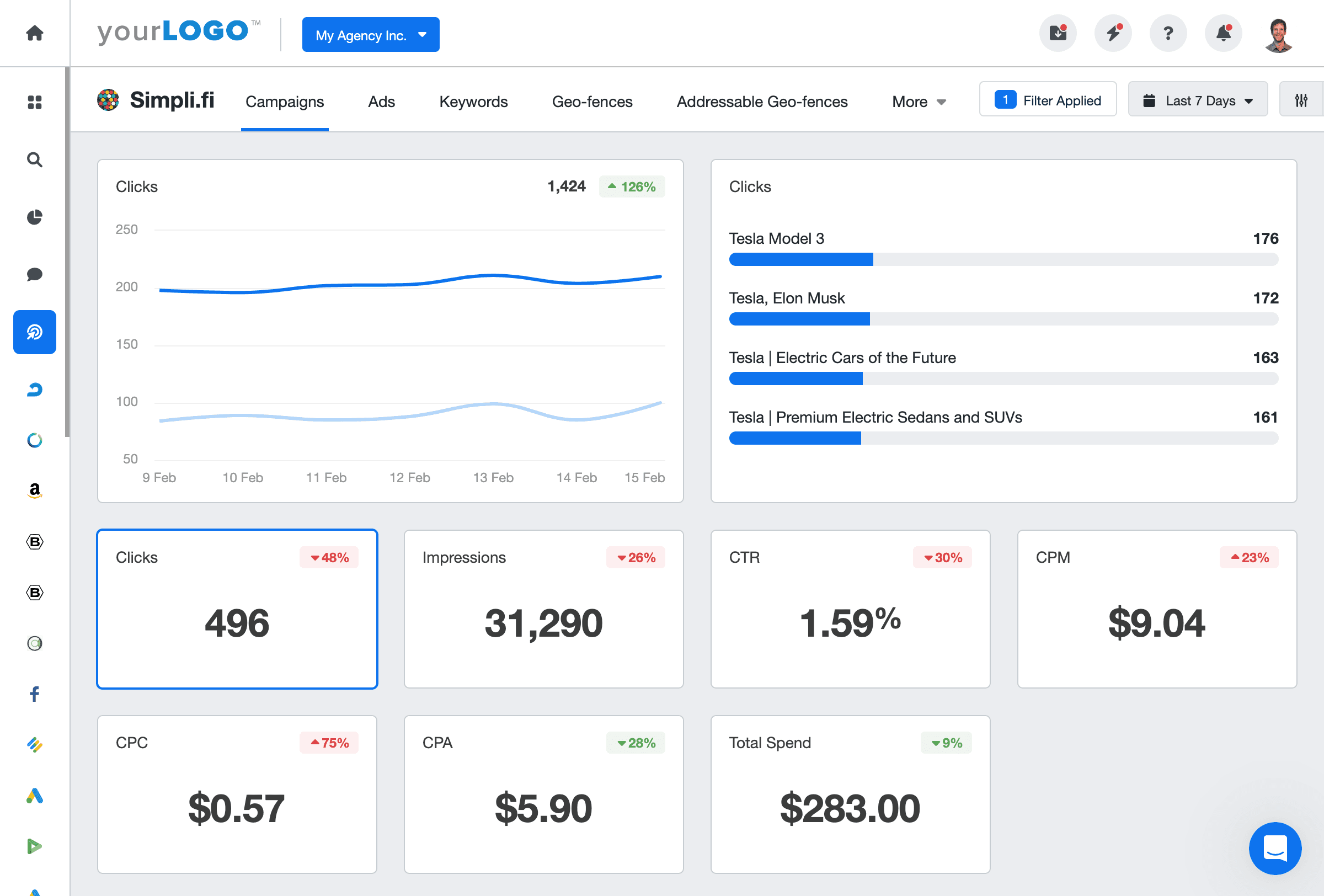The height and width of the screenshot is (896, 1324).
Task: Expand the Last 7 Days date selector
Action: [x=1197, y=100]
